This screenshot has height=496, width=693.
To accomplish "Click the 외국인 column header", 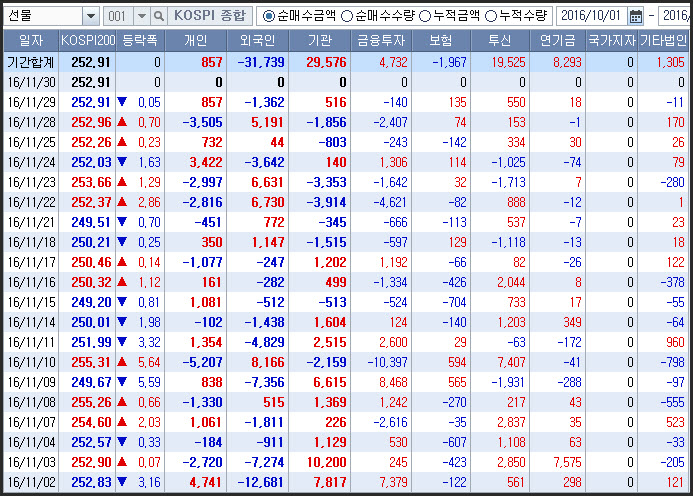I will (x=258, y=41).
